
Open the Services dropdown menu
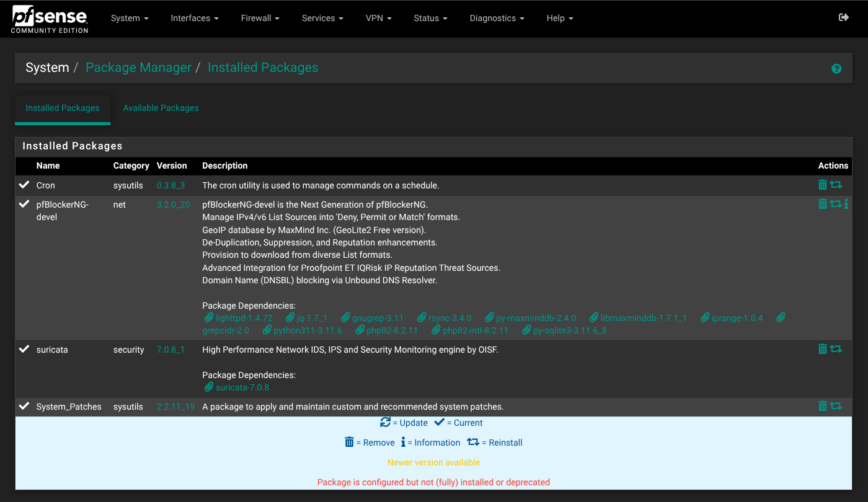pos(322,18)
